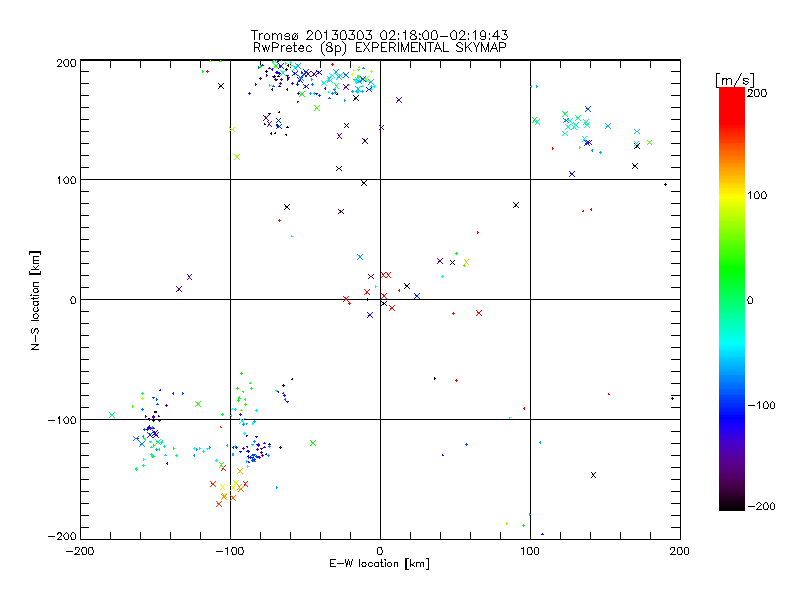Click the '200' y-axis tick label
The width and height of the screenshot is (800, 600).
(x=66, y=63)
